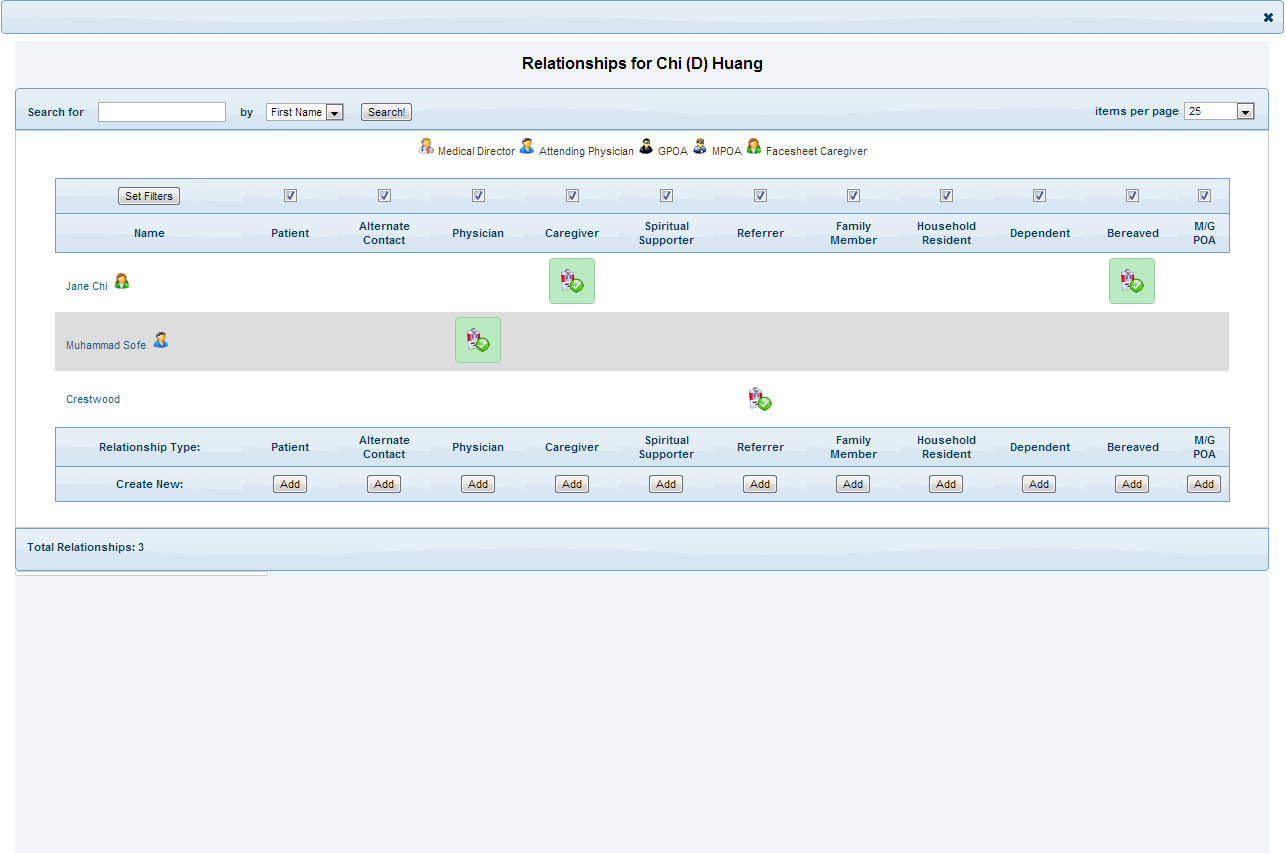Add a new Alternate Contact relationship
This screenshot has width=1285, height=853.
coord(384,484)
